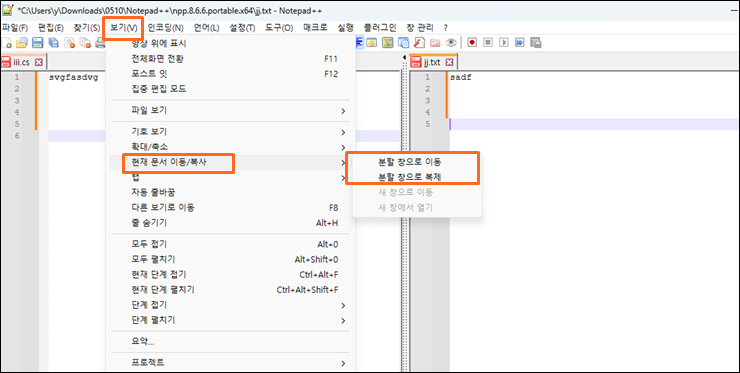Viewport: 740px width, 373px height.
Task: Click the Save toolbar icon
Action: point(37,43)
